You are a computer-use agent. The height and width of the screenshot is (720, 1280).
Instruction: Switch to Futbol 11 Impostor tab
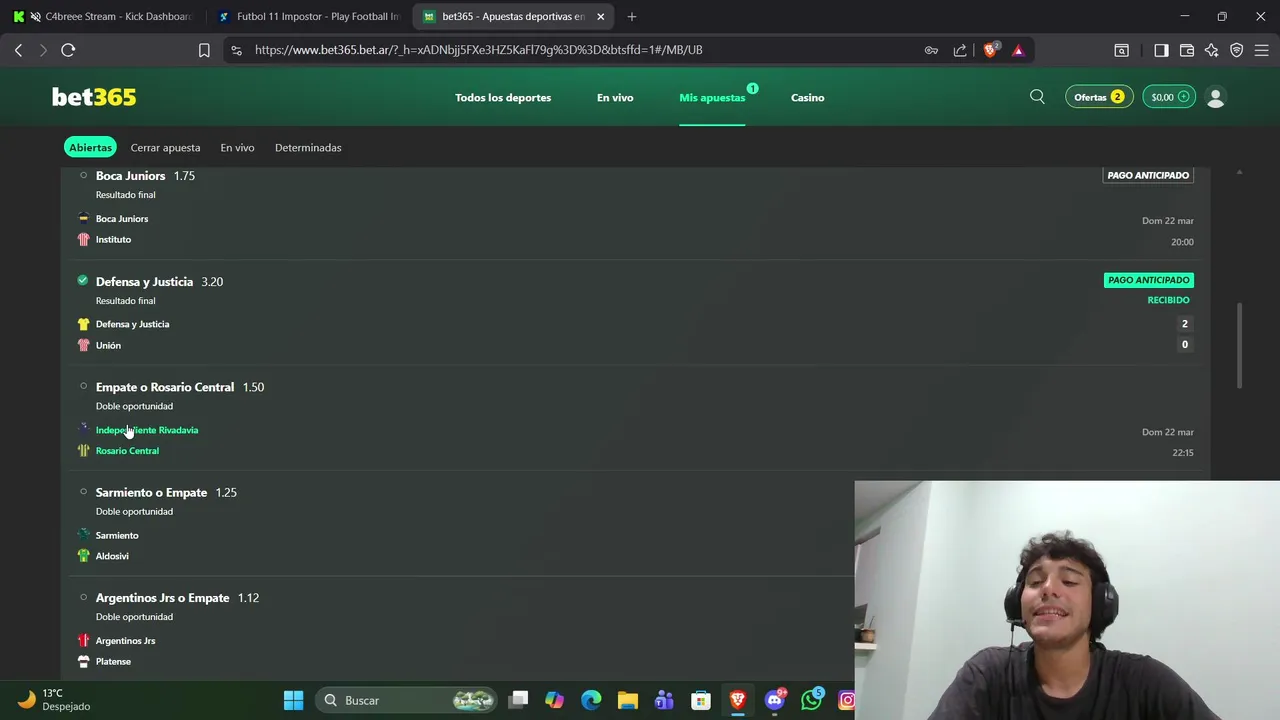(309, 16)
